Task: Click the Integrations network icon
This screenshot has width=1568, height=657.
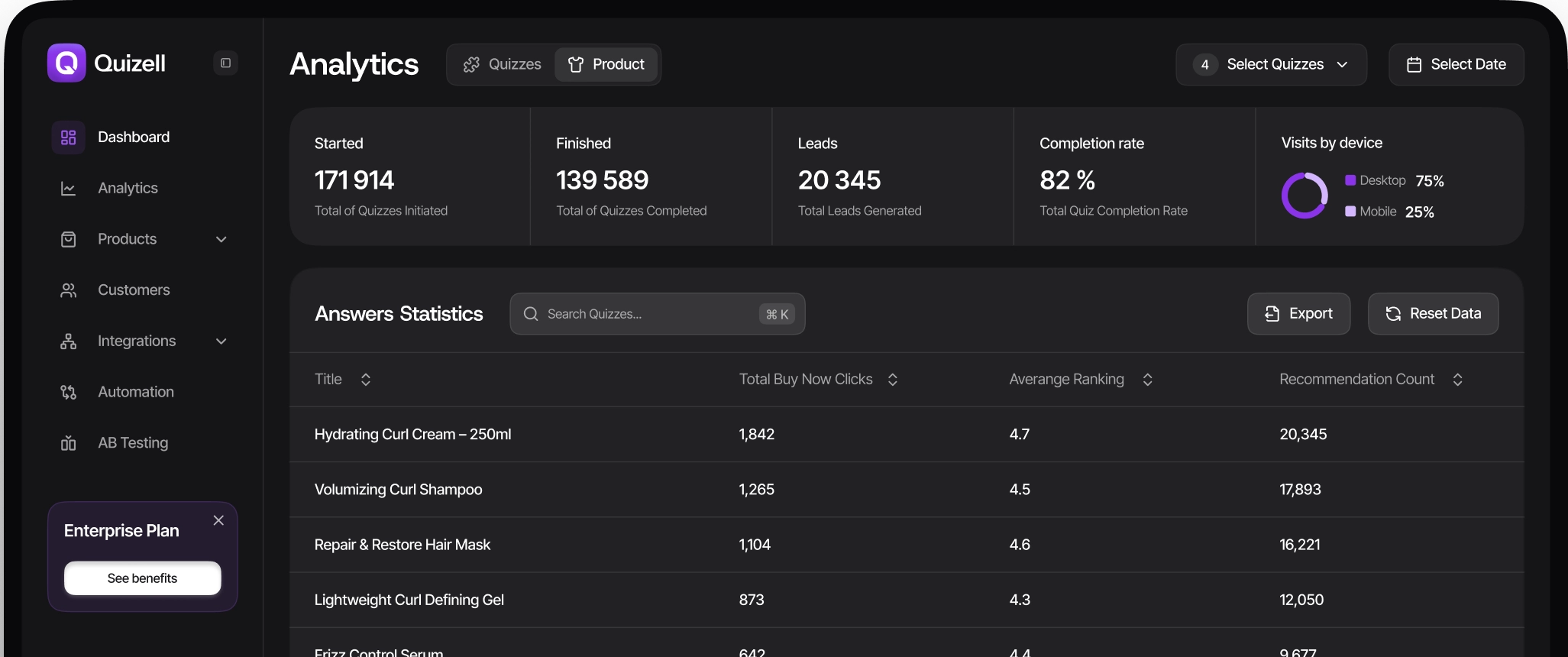Action: [x=68, y=341]
